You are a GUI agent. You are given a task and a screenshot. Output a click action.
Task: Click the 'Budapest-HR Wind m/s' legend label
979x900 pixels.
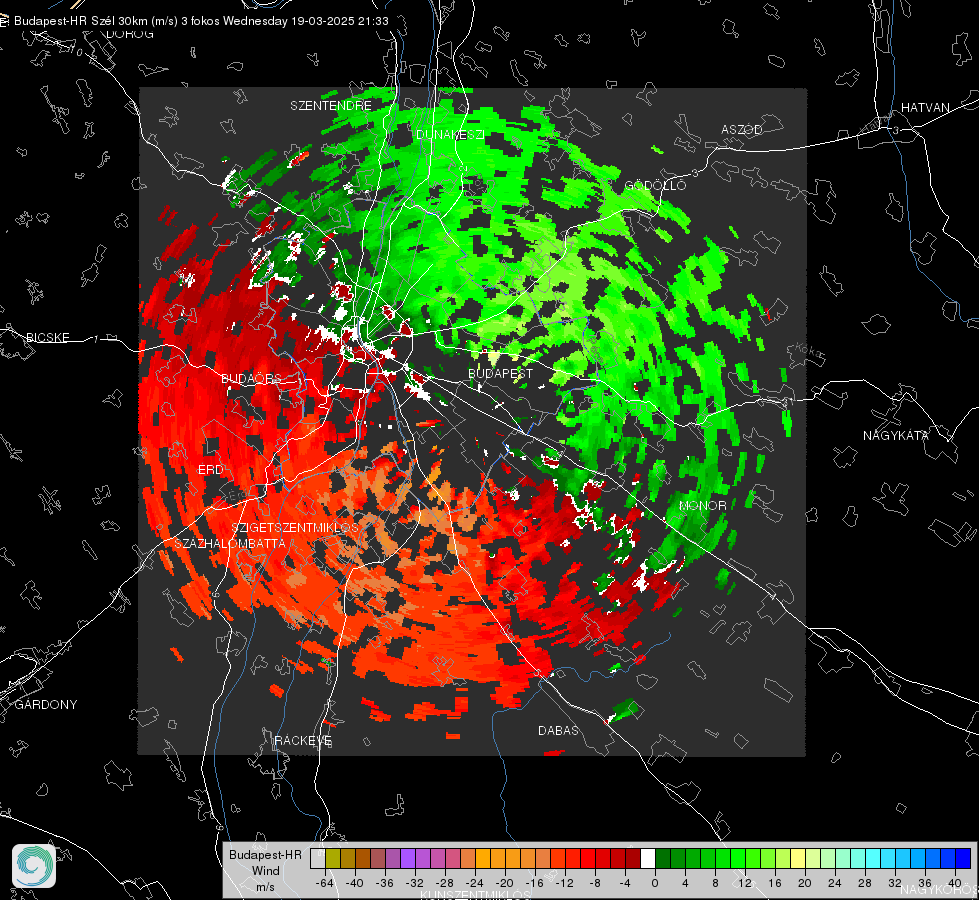[265, 870]
